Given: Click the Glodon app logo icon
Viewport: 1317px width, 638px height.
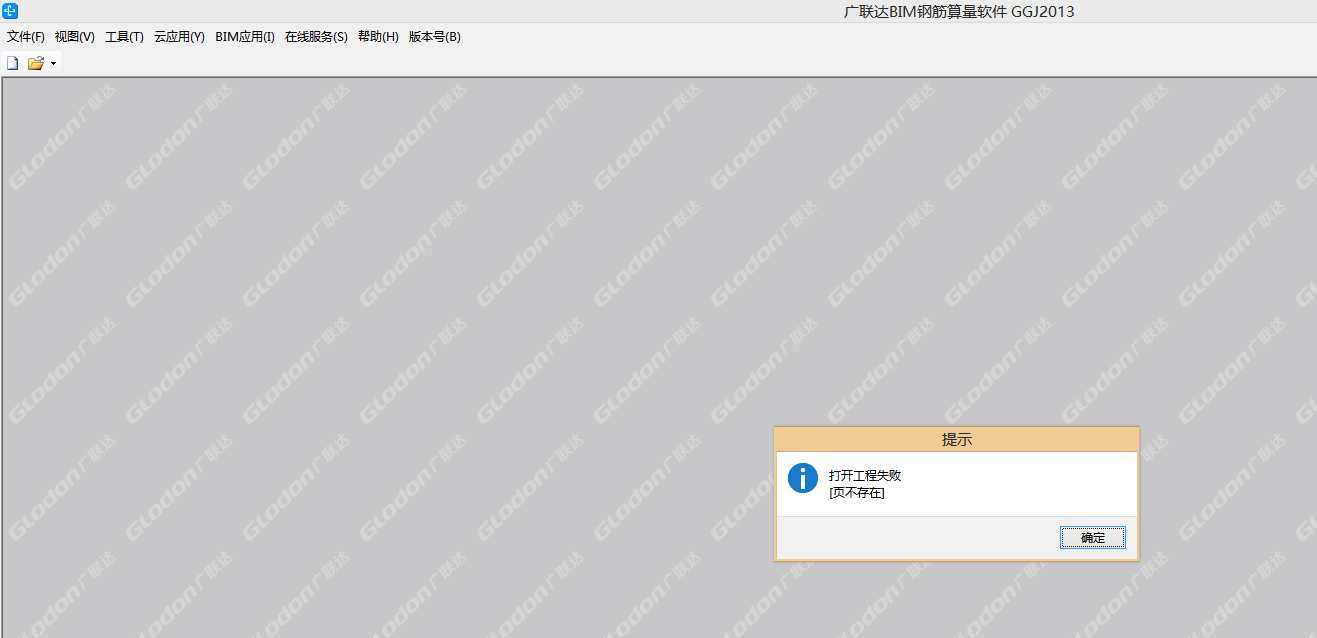Looking at the screenshot, I should click(x=10, y=11).
